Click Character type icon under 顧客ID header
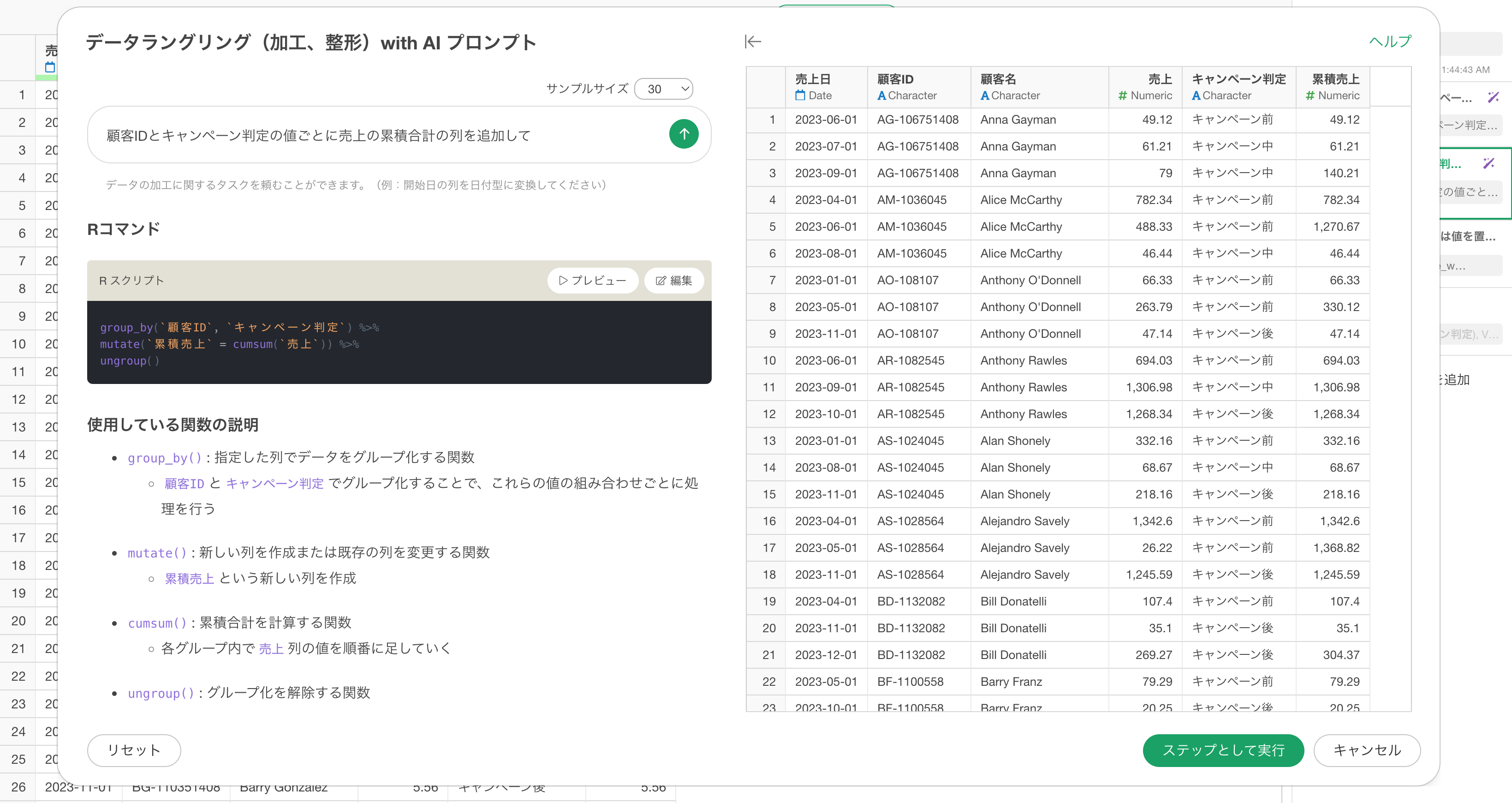This screenshot has height=803, width=1512. (x=881, y=95)
